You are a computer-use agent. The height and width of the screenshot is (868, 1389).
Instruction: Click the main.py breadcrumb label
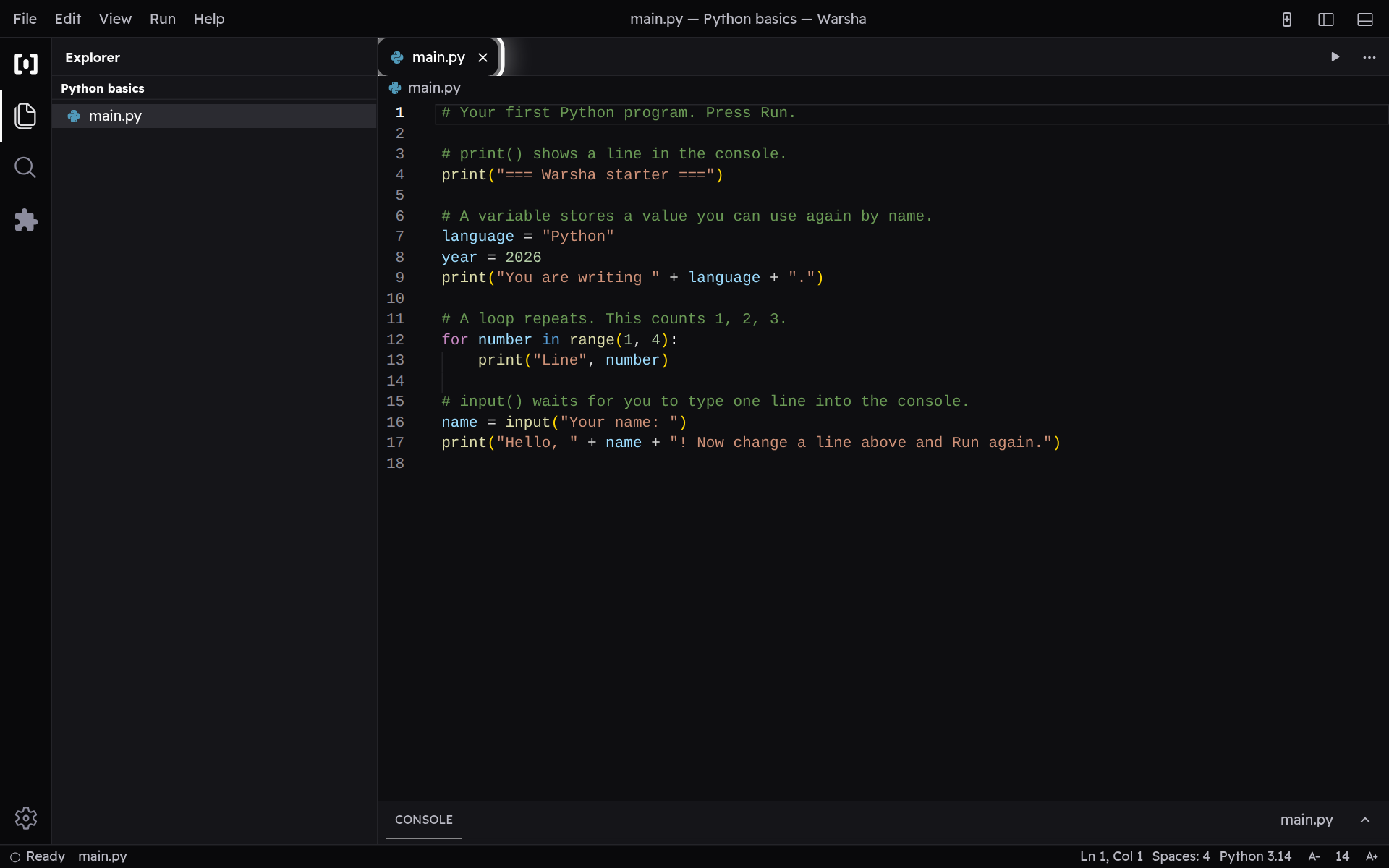(x=434, y=88)
